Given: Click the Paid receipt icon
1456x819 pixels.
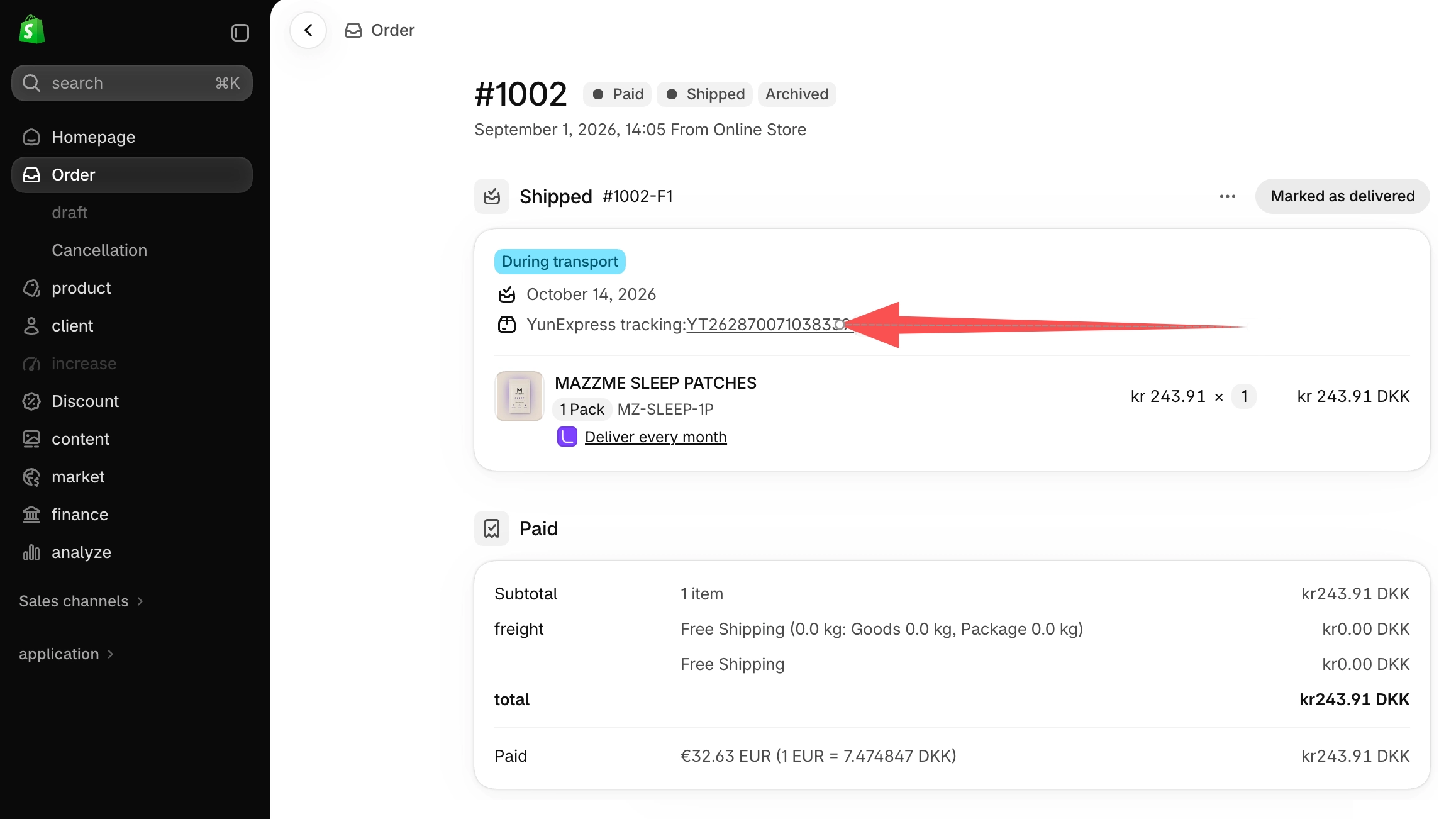Looking at the screenshot, I should pyautogui.click(x=492, y=528).
